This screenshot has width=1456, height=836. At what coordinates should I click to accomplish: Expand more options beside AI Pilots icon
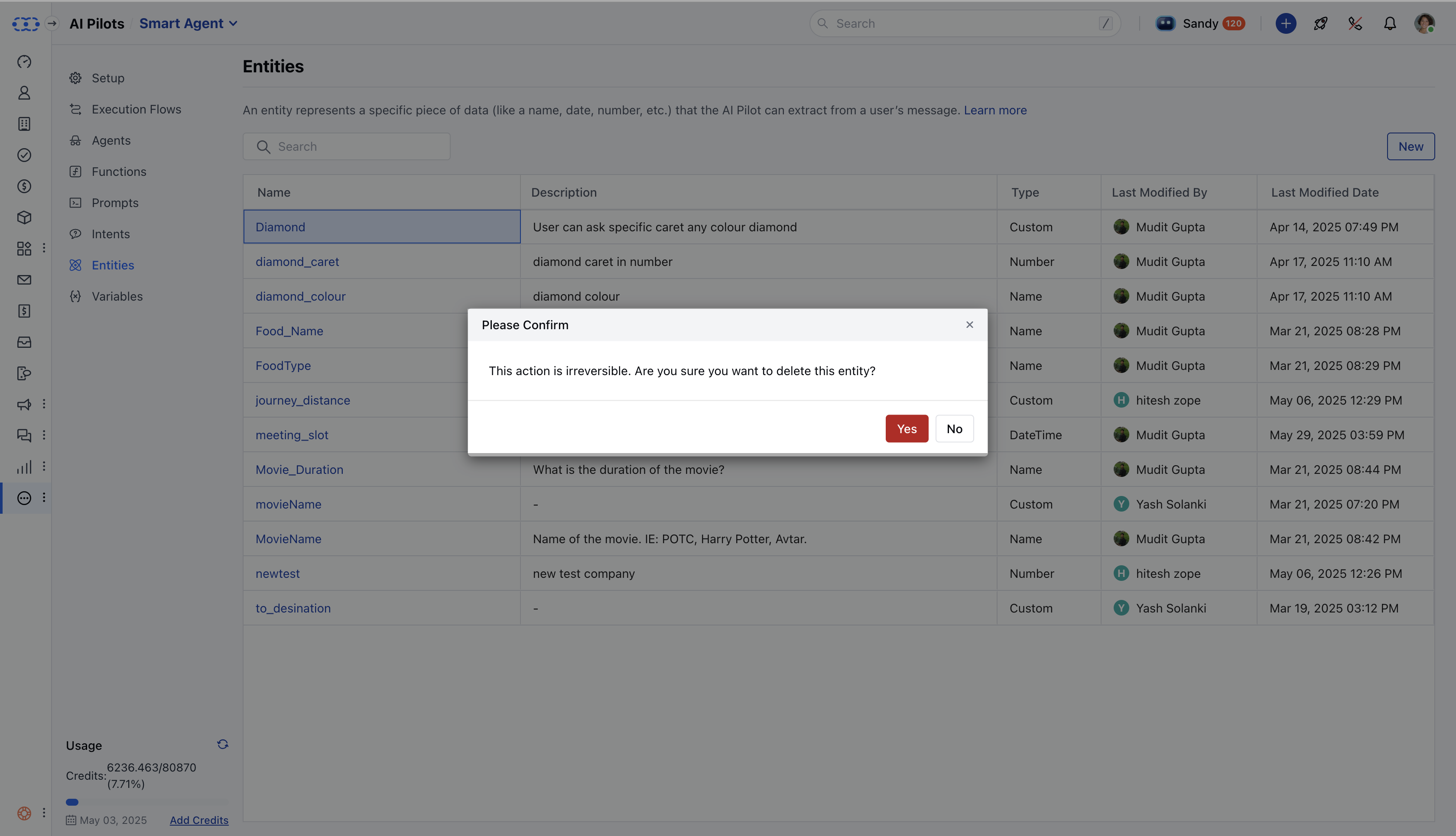point(44,497)
